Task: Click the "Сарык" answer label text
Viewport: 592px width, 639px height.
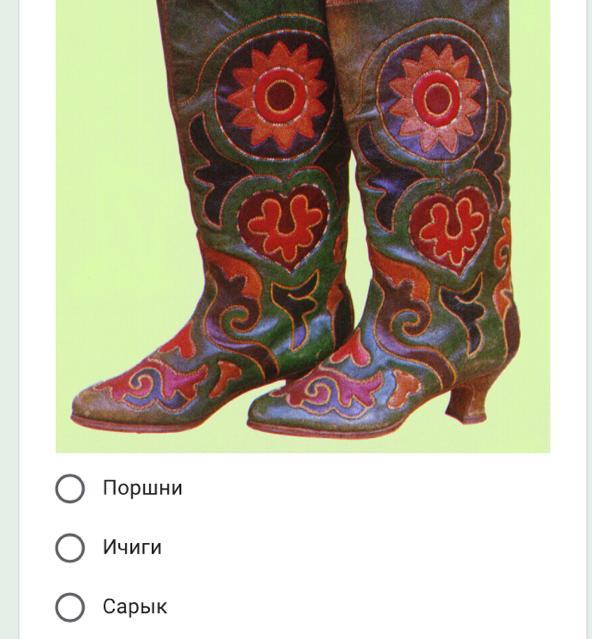Action: 135,607
